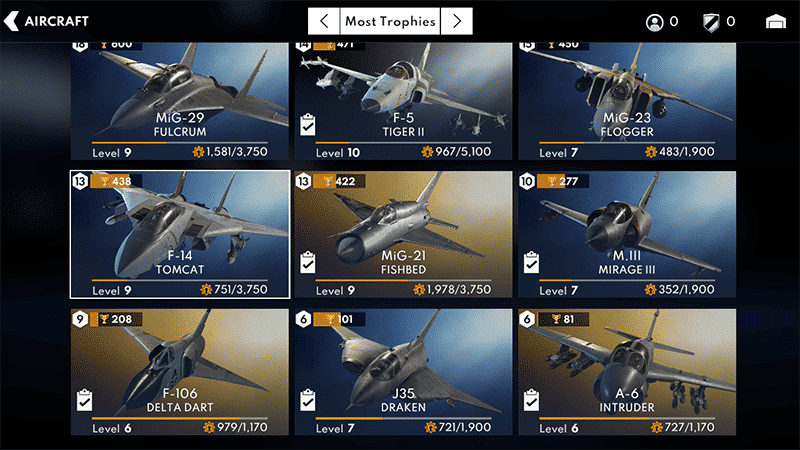This screenshot has width=800, height=450.
Task: Select the MiG-23 Flogger card
Action: 627,101
